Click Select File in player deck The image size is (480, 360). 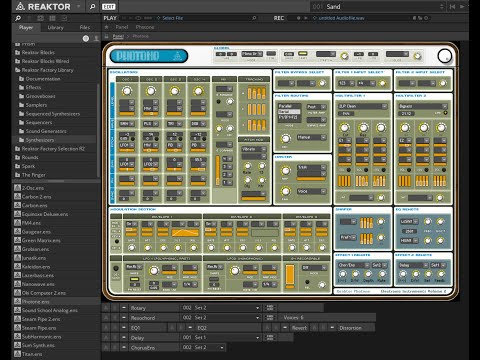(173, 18)
